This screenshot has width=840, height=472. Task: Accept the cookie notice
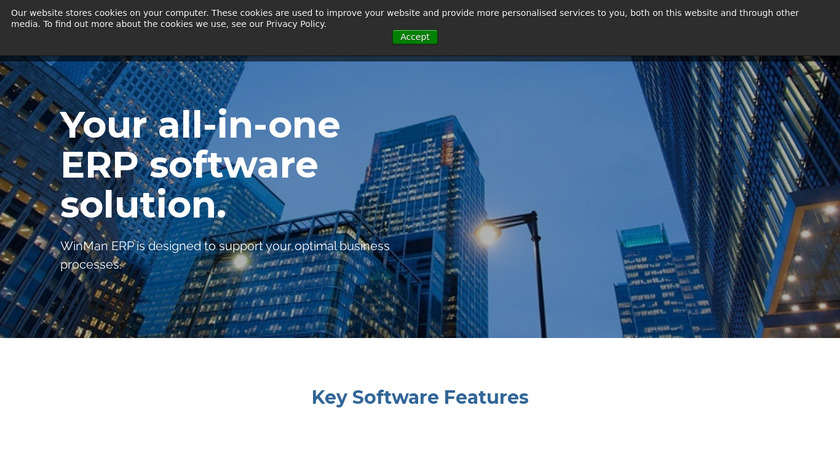tap(415, 37)
